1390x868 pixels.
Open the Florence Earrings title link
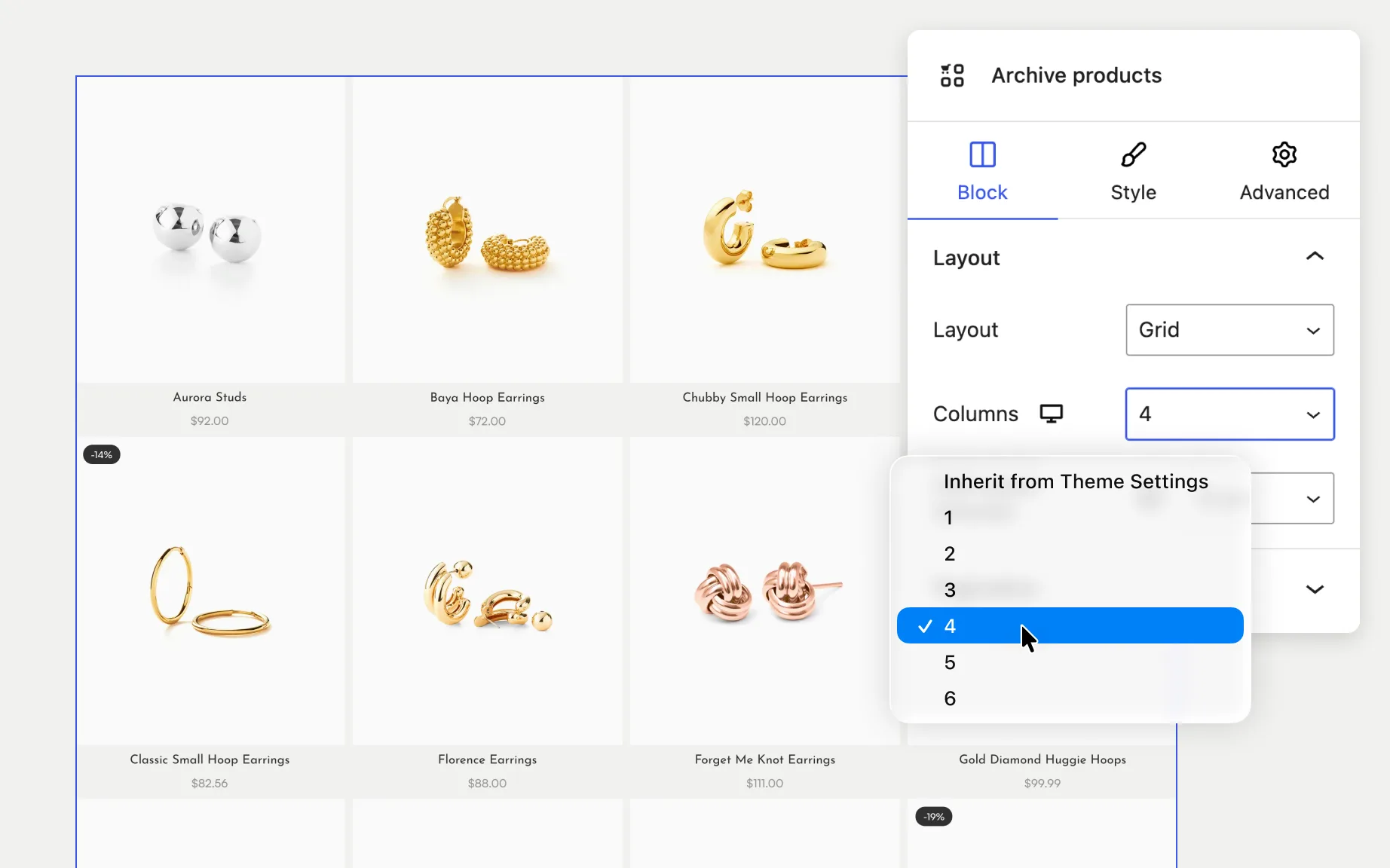click(488, 759)
